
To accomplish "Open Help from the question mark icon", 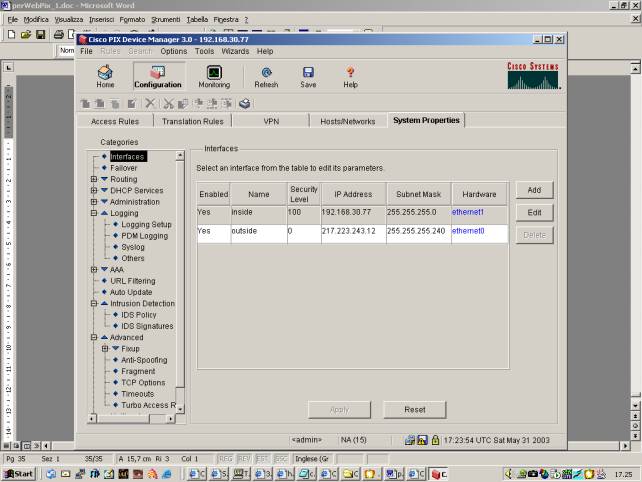I will click(x=350, y=77).
